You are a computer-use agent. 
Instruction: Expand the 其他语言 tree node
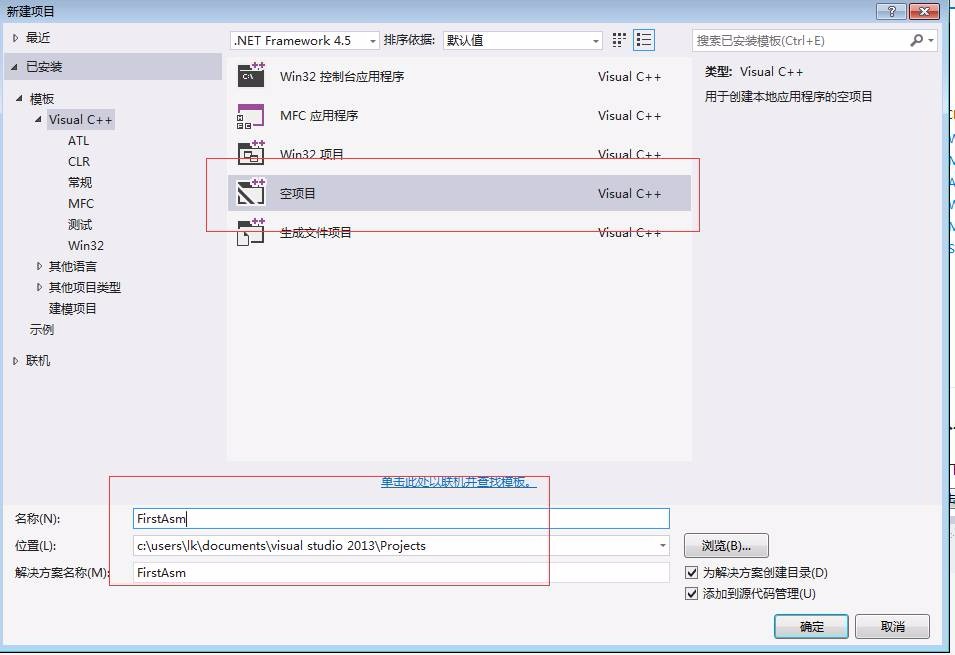[39, 266]
